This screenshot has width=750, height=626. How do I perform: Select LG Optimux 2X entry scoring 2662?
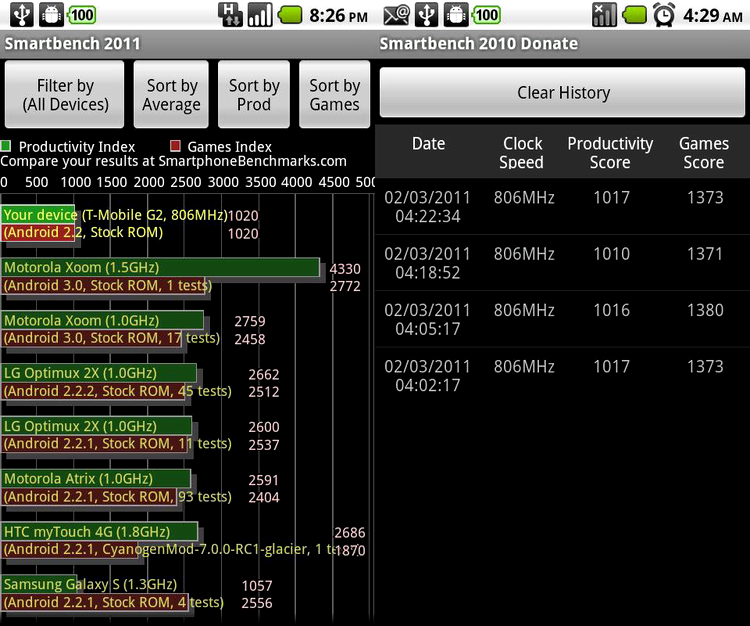(x=99, y=373)
